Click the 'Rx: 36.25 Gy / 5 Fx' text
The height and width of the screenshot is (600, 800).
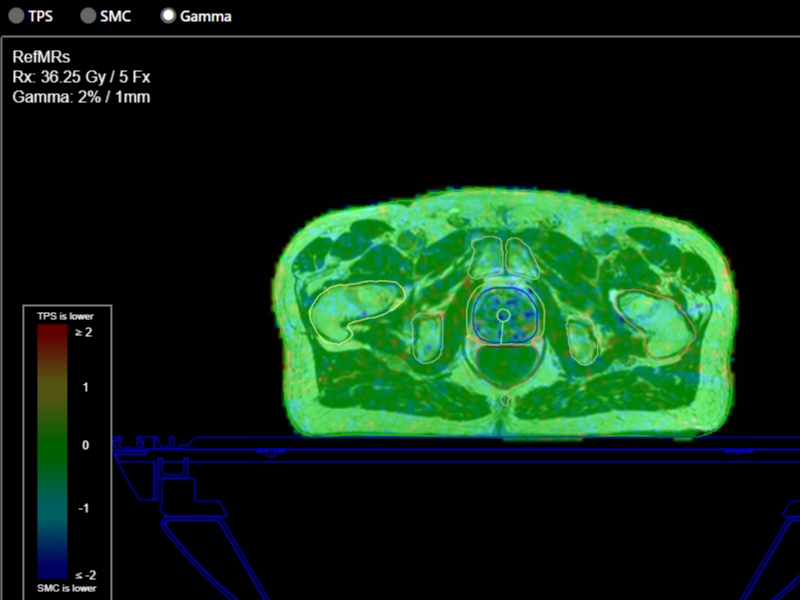point(81,77)
